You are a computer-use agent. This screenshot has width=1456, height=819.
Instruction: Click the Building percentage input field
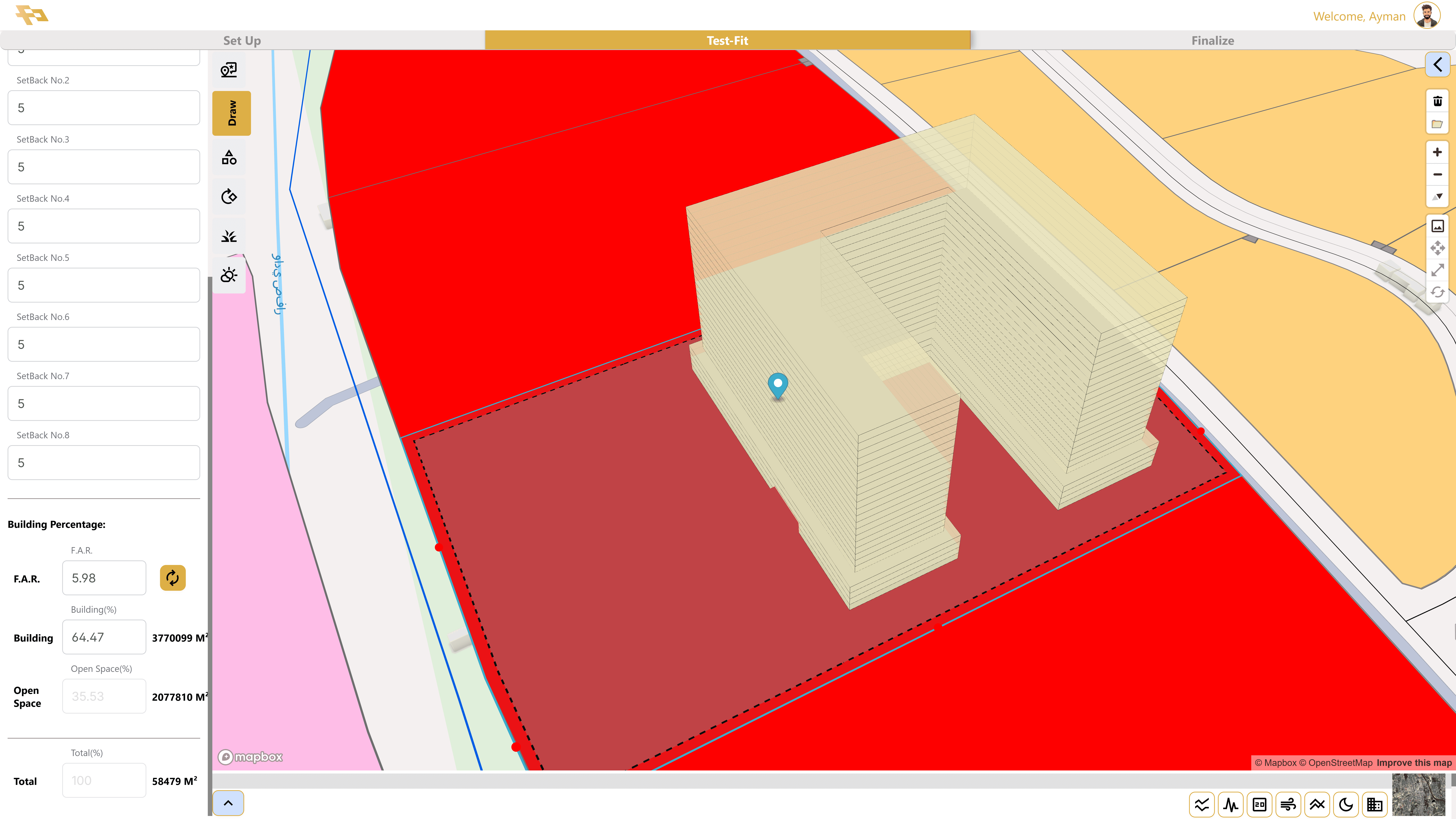(x=104, y=637)
